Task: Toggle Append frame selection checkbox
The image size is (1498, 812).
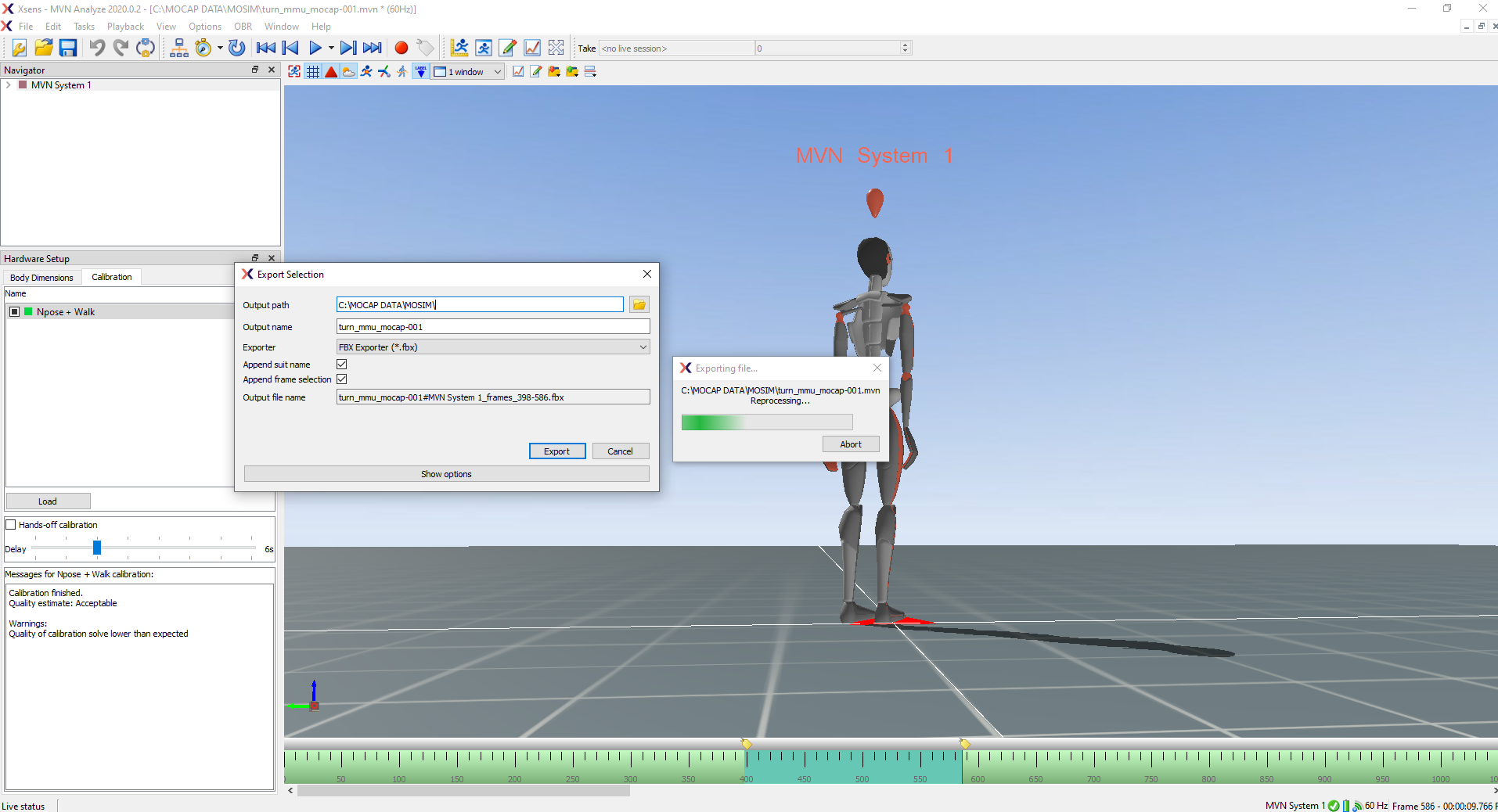Action: point(342,379)
